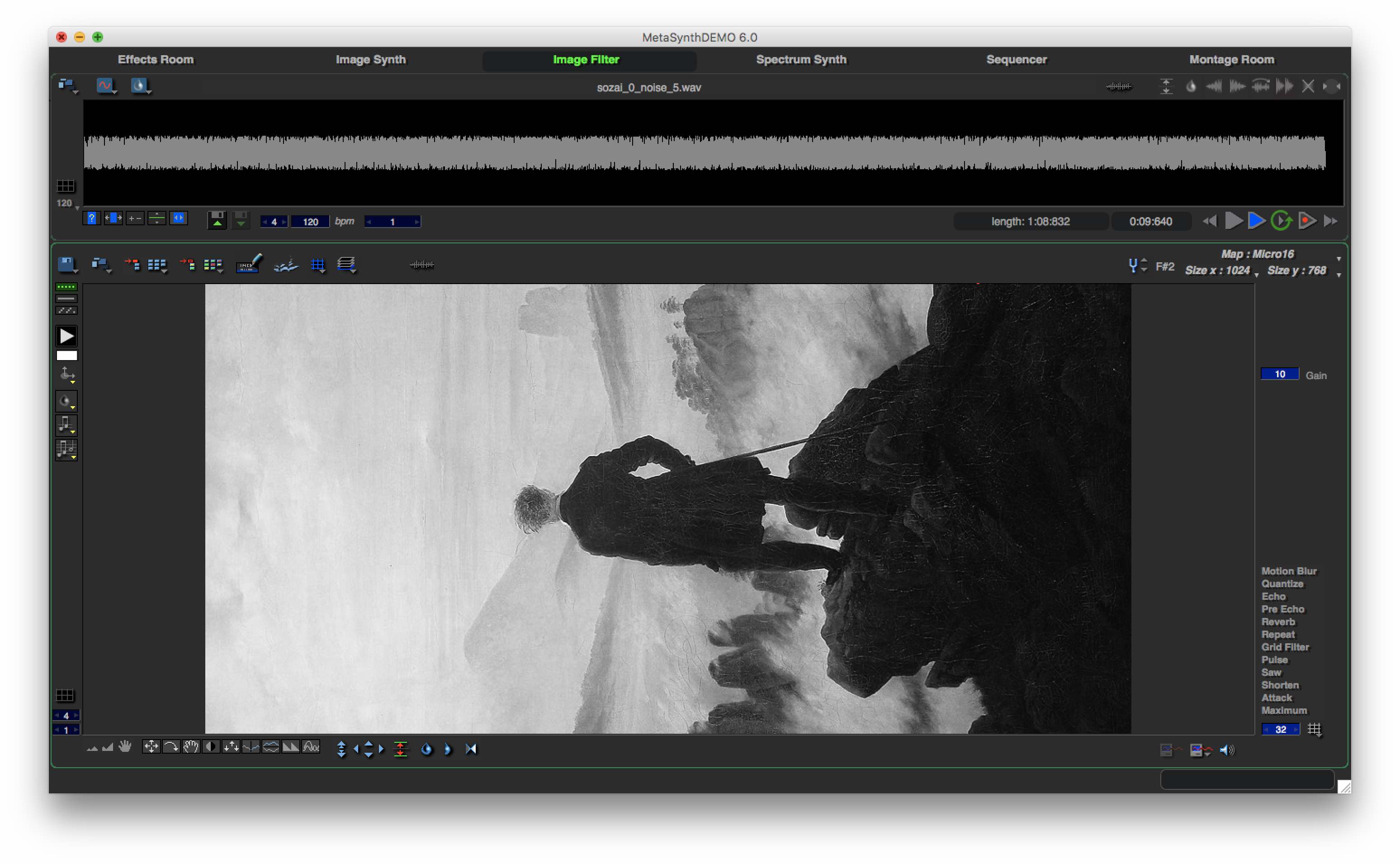Select the green dotted brush mode

(66, 287)
